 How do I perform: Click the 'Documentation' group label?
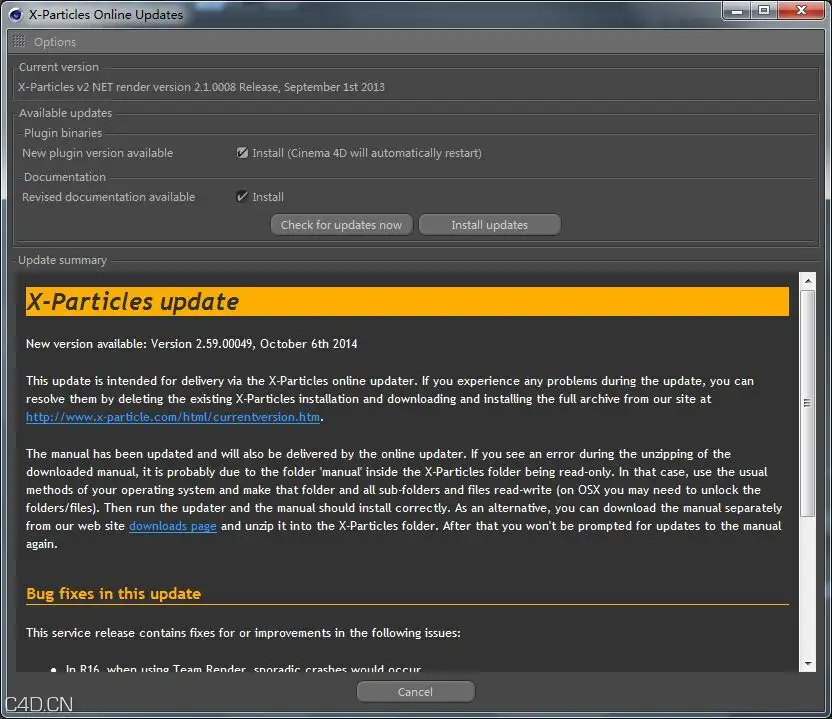coord(65,177)
